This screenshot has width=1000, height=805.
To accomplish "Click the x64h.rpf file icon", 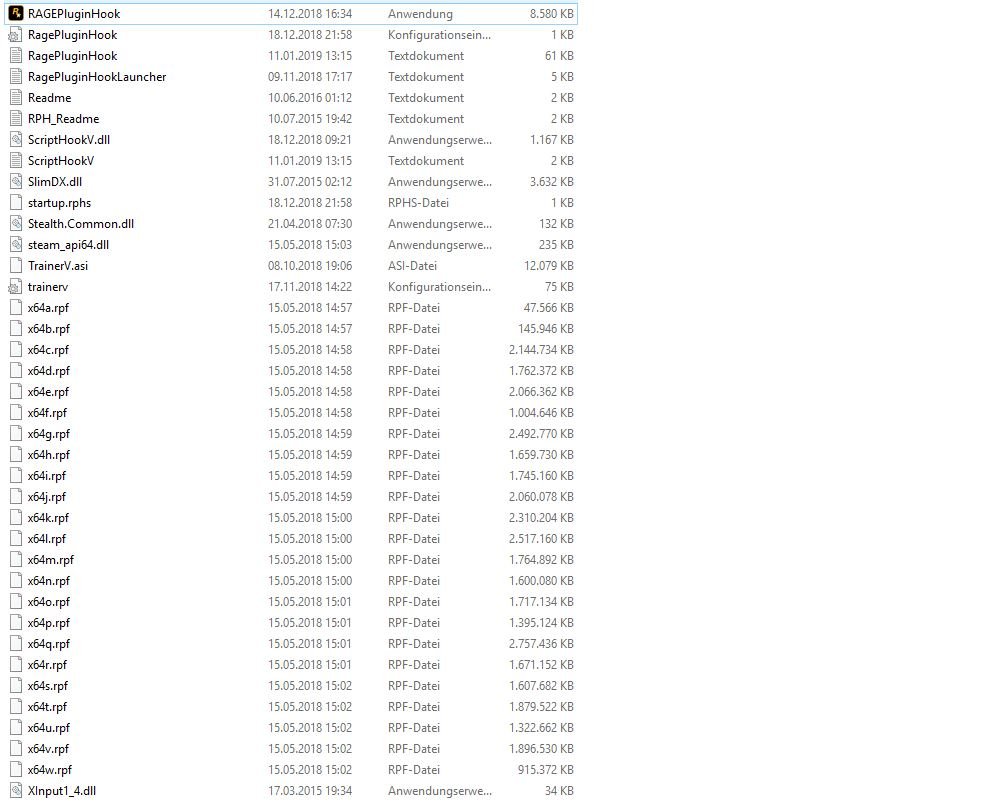I will click(x=16, y=455).
